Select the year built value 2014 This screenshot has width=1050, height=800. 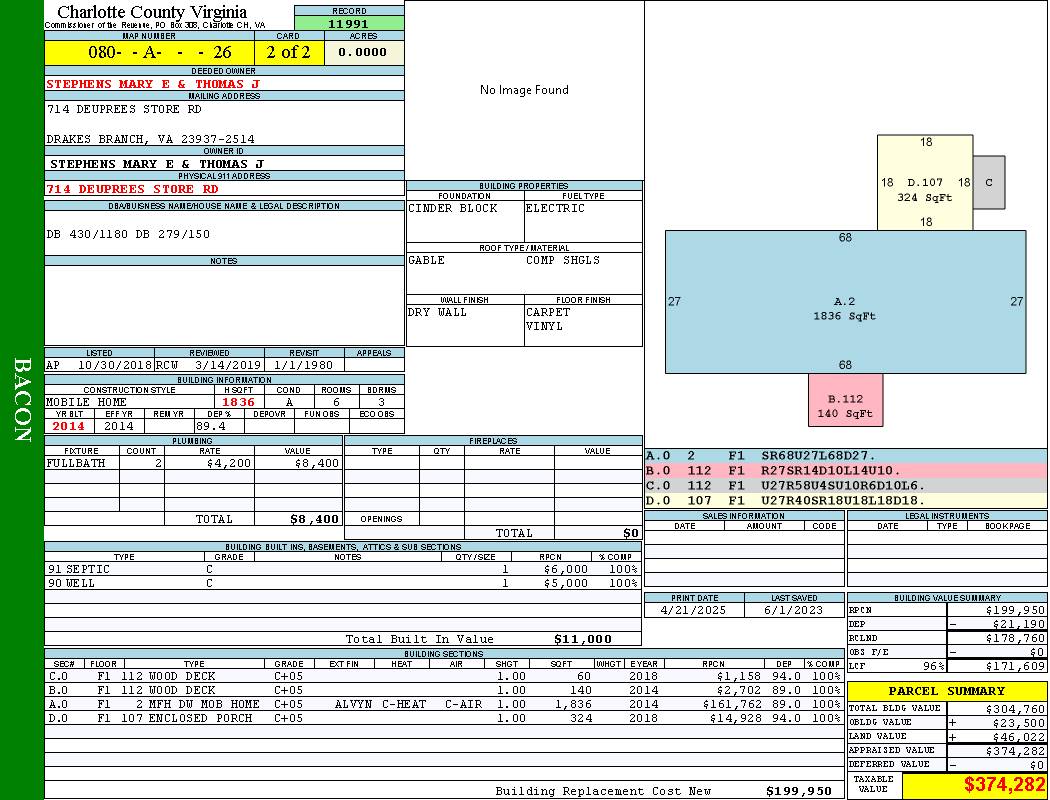pyautogui.click(x=69, y=426)
